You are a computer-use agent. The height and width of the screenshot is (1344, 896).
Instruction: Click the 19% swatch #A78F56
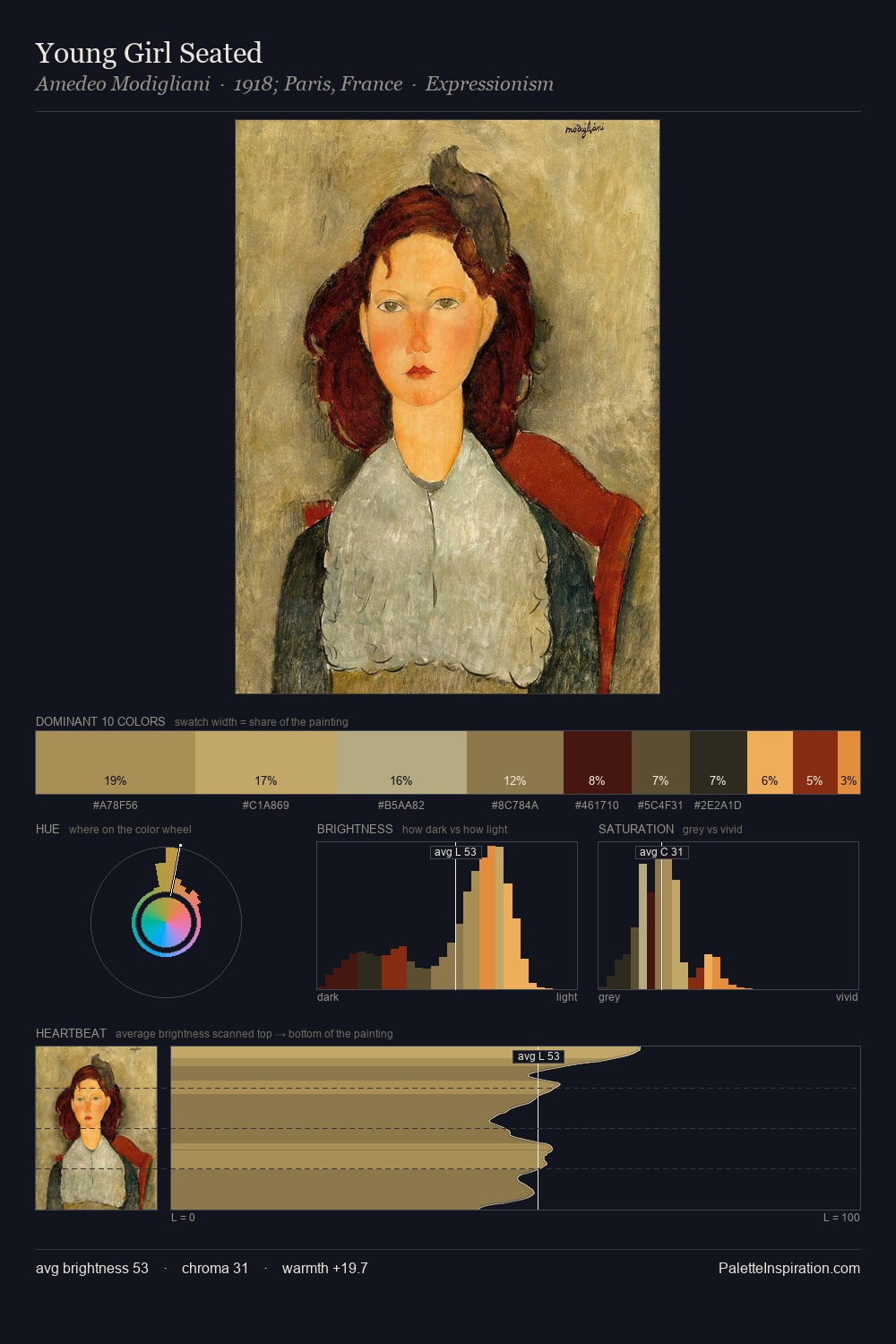(116, 762)
